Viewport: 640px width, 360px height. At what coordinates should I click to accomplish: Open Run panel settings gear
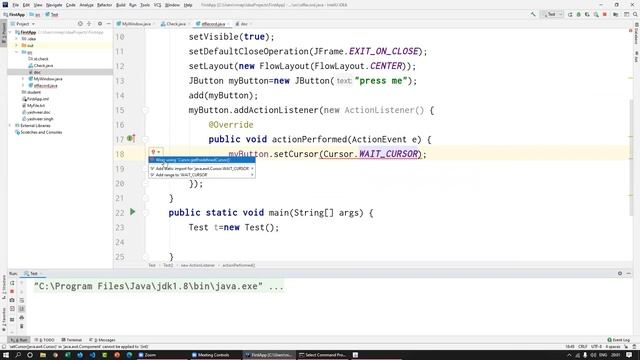click(620, 273)
